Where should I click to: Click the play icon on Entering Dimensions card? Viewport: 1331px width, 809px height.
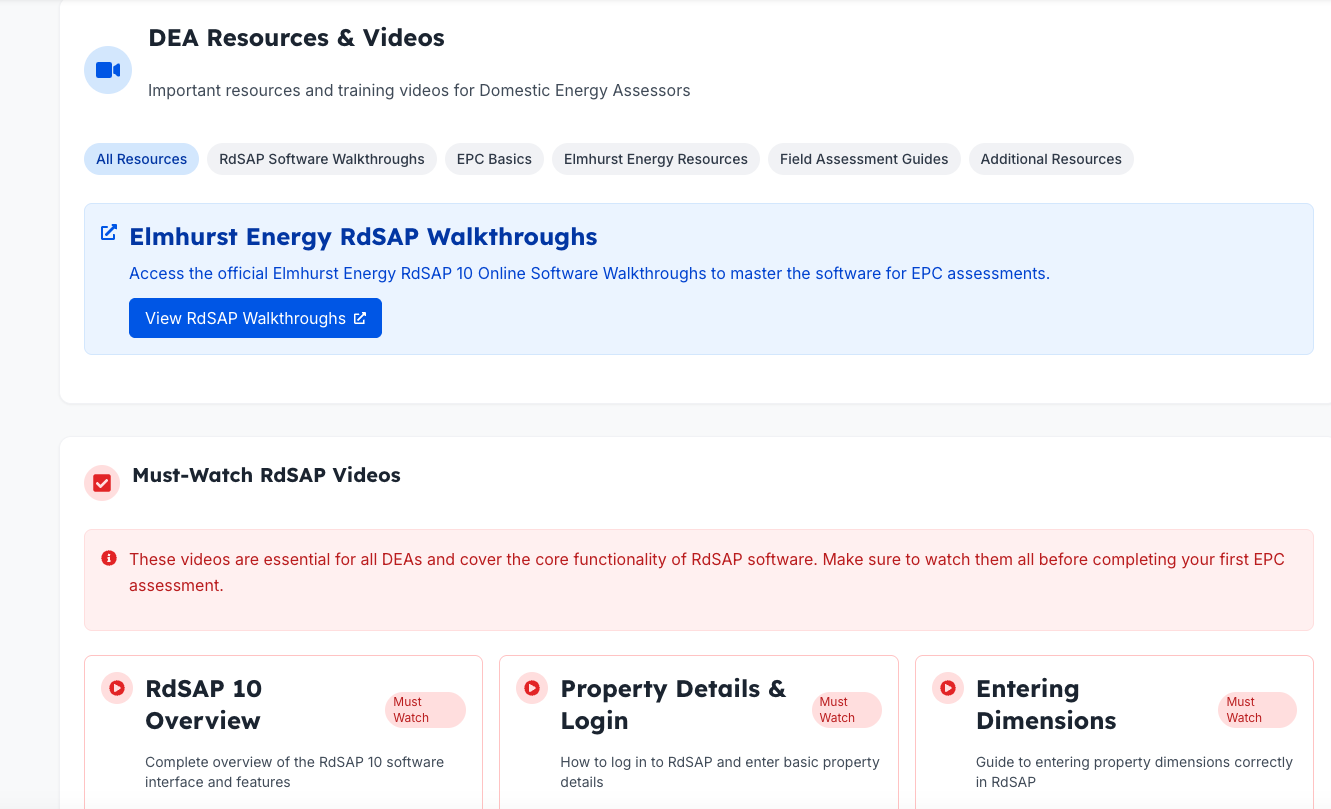(947, 688)
